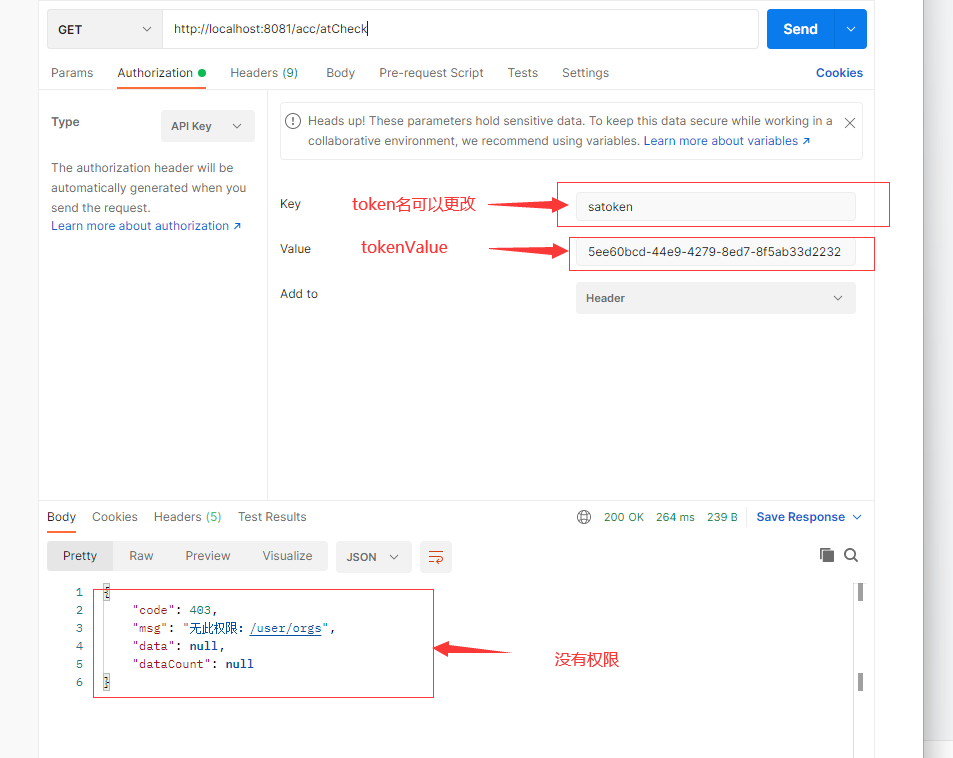Open the JSON format dropdown

coord(373,555)
